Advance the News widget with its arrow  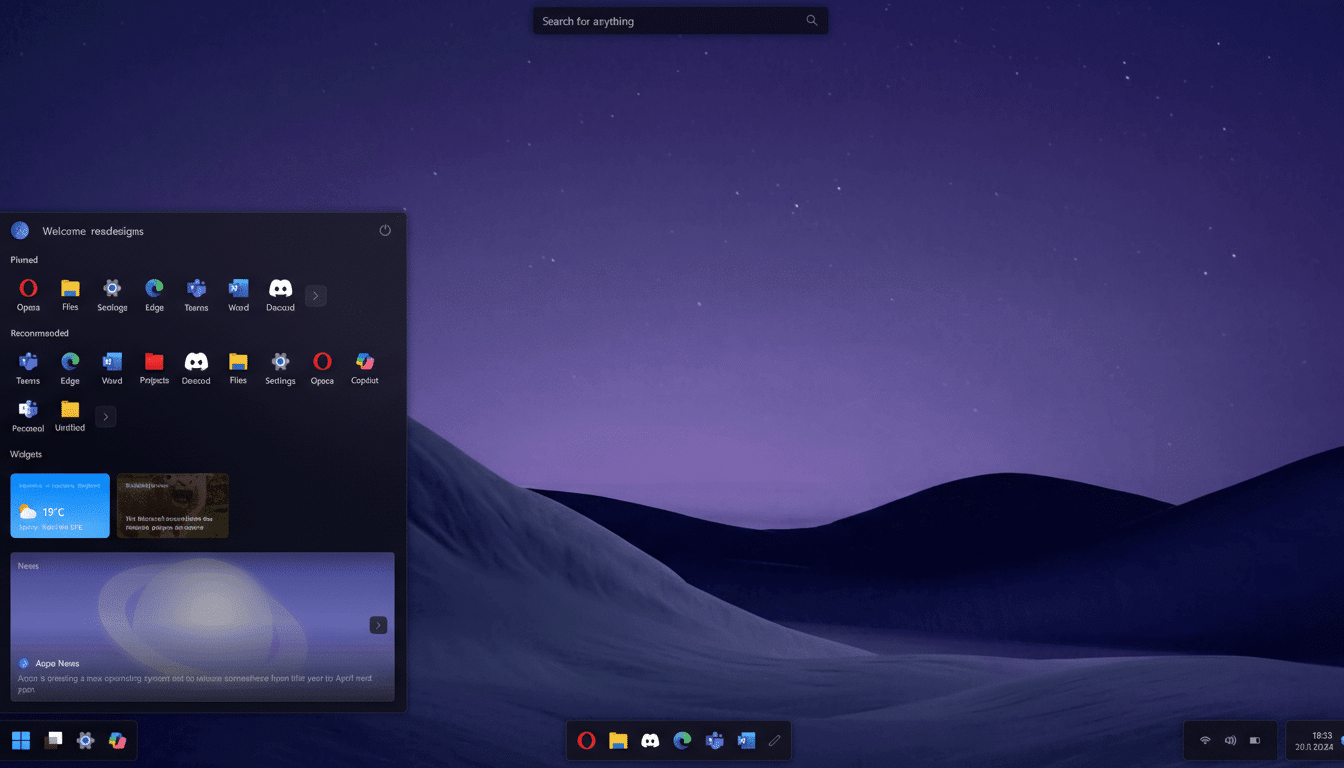(x=378, y=624)
